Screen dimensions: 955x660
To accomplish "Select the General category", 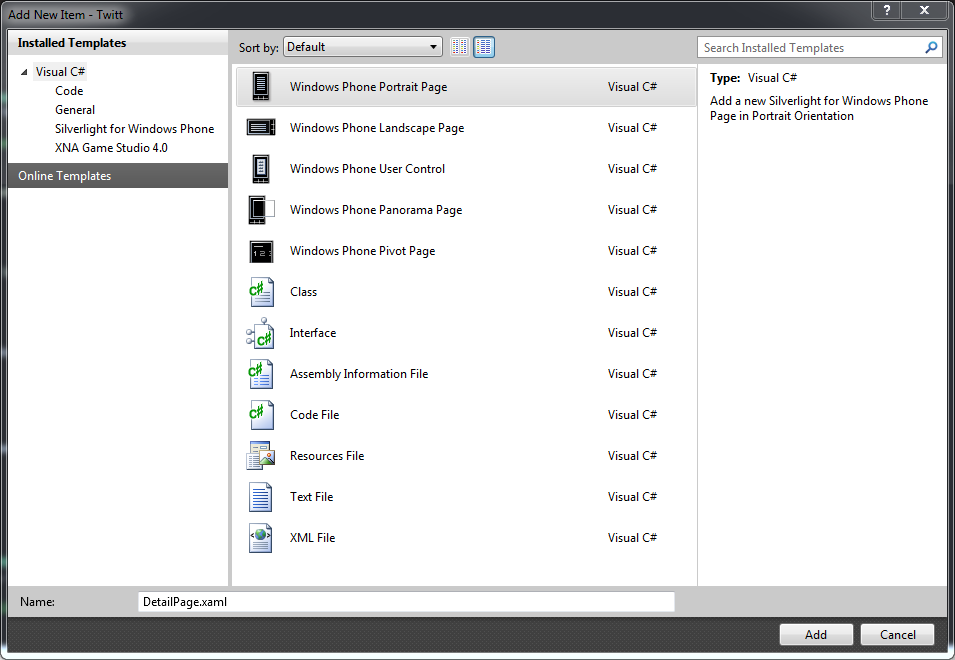I will point(75,110).
